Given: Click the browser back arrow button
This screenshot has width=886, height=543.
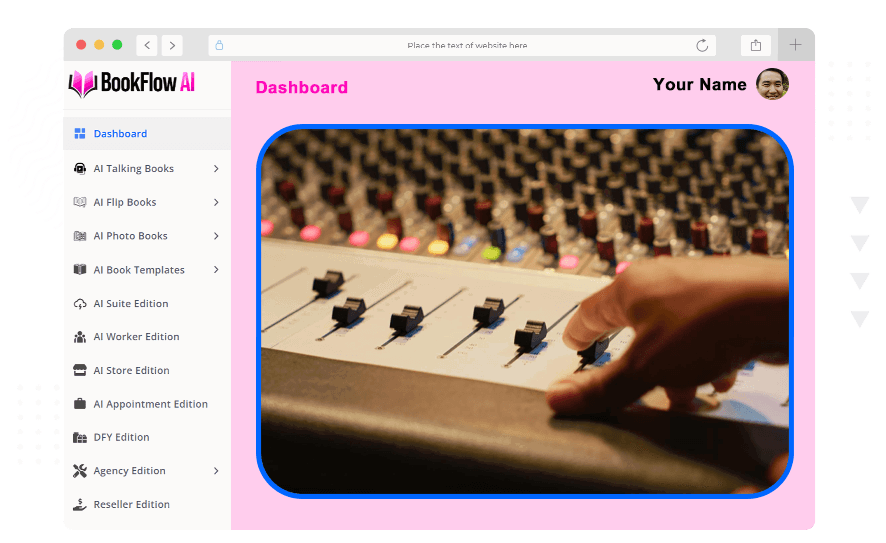Looking at the screenshot, I should coord(147,45).
